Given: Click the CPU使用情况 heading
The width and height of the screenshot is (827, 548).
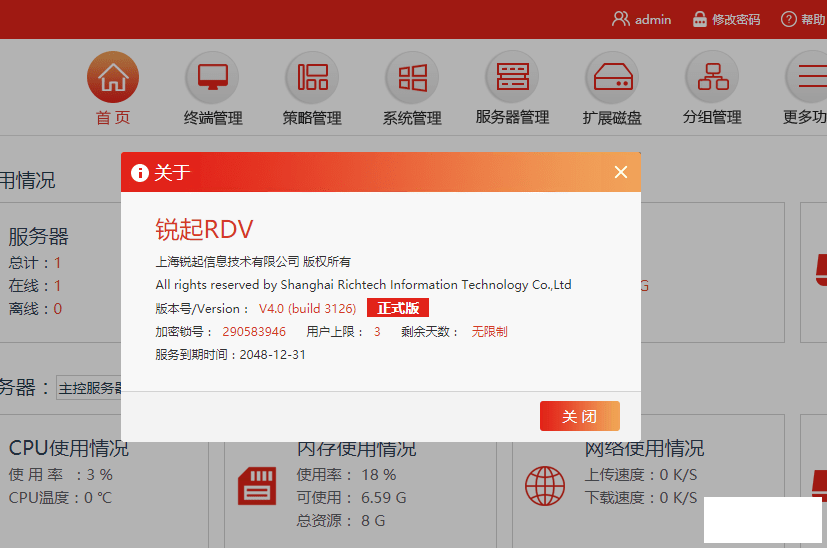Looking at the screenshot, I should tap(69, 449).
